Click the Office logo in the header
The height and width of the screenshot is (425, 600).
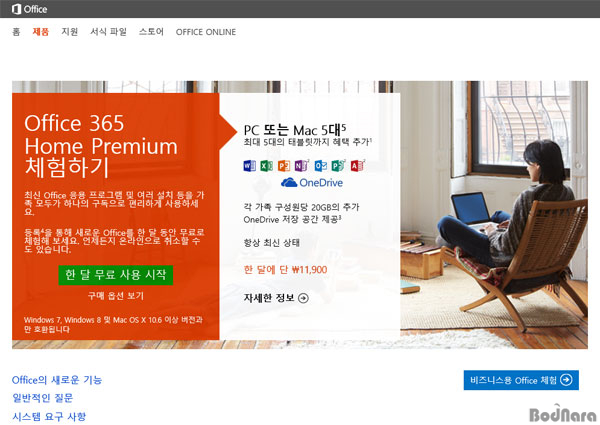coord(29,9)
